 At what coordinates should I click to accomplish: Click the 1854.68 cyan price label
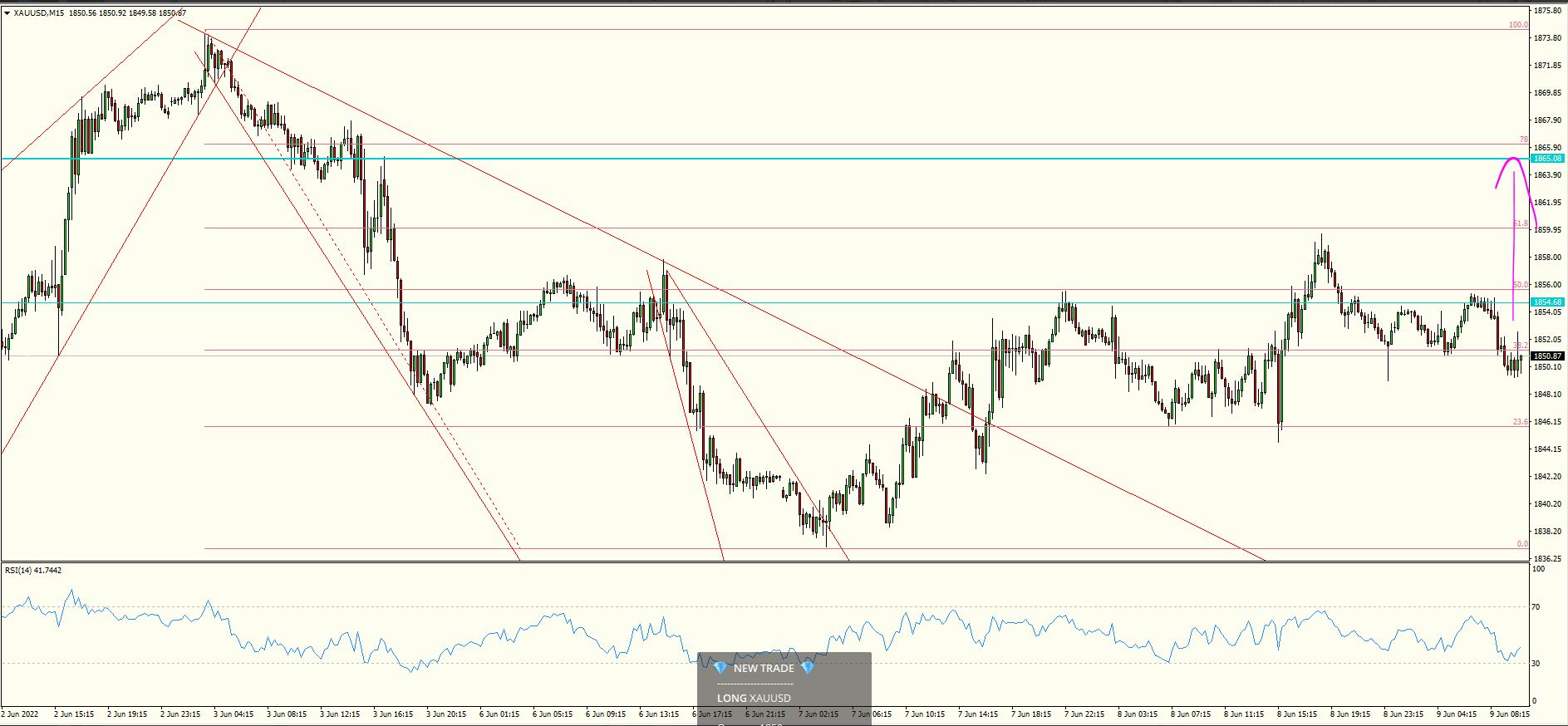click(x=1547, y=302)
